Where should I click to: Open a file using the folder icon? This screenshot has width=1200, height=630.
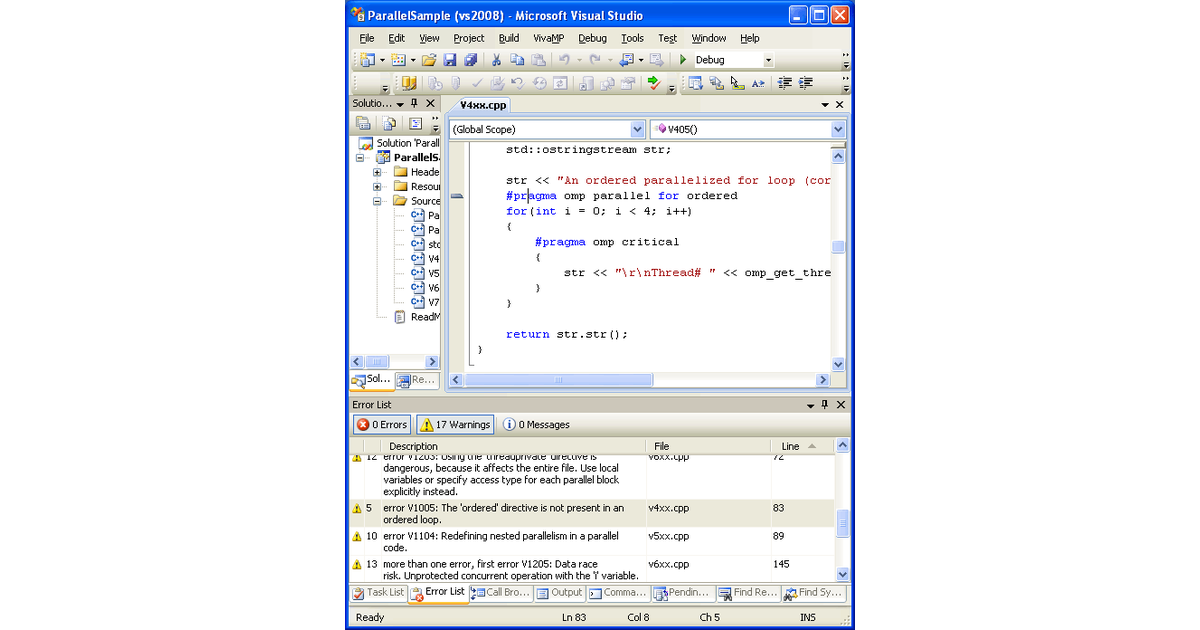point(428,59)
